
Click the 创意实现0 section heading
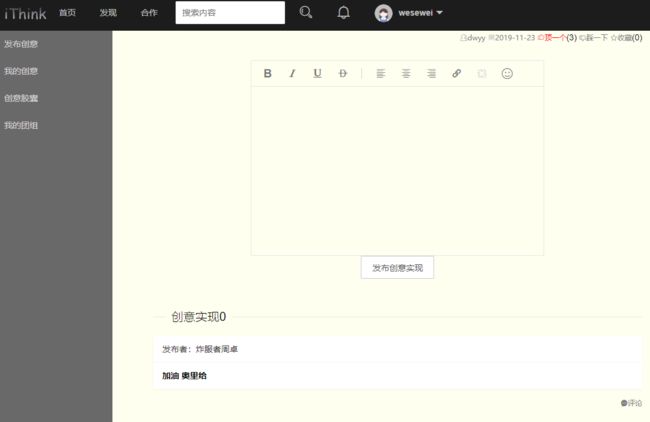pyautogui.click(x=199, y=317)
